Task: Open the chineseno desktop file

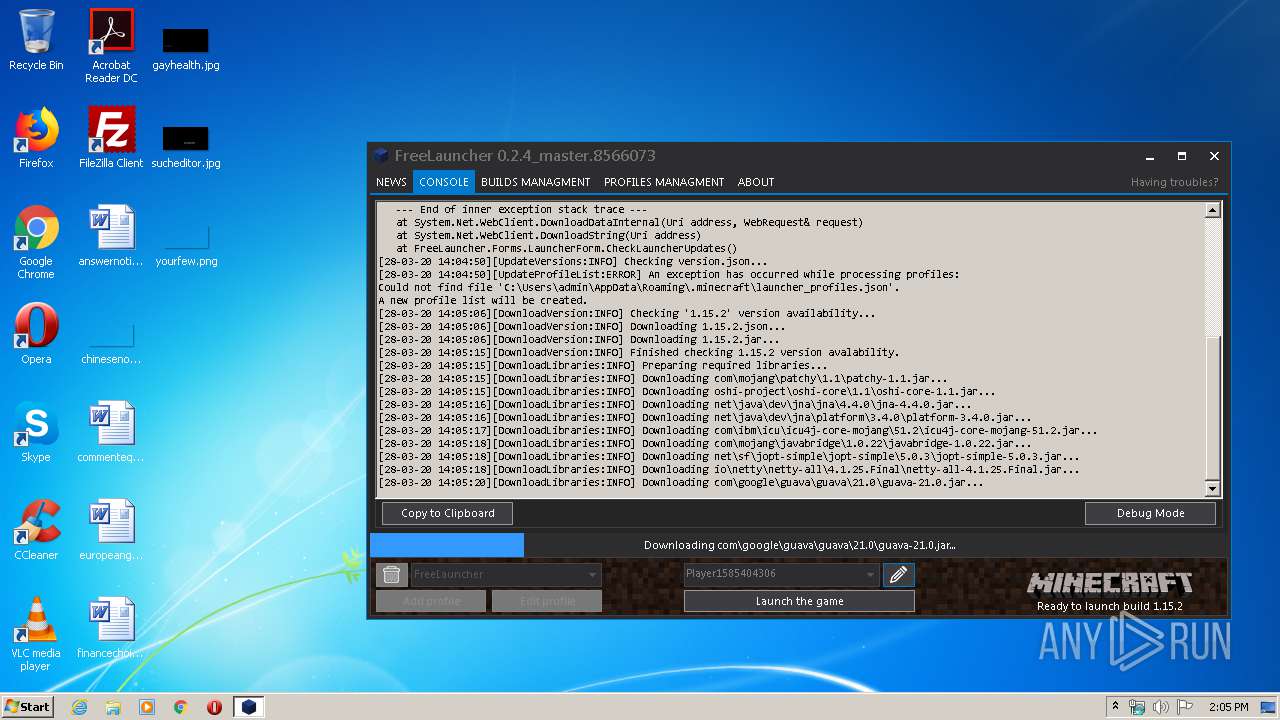Action: pyautogui.click(x=111, y=342)
